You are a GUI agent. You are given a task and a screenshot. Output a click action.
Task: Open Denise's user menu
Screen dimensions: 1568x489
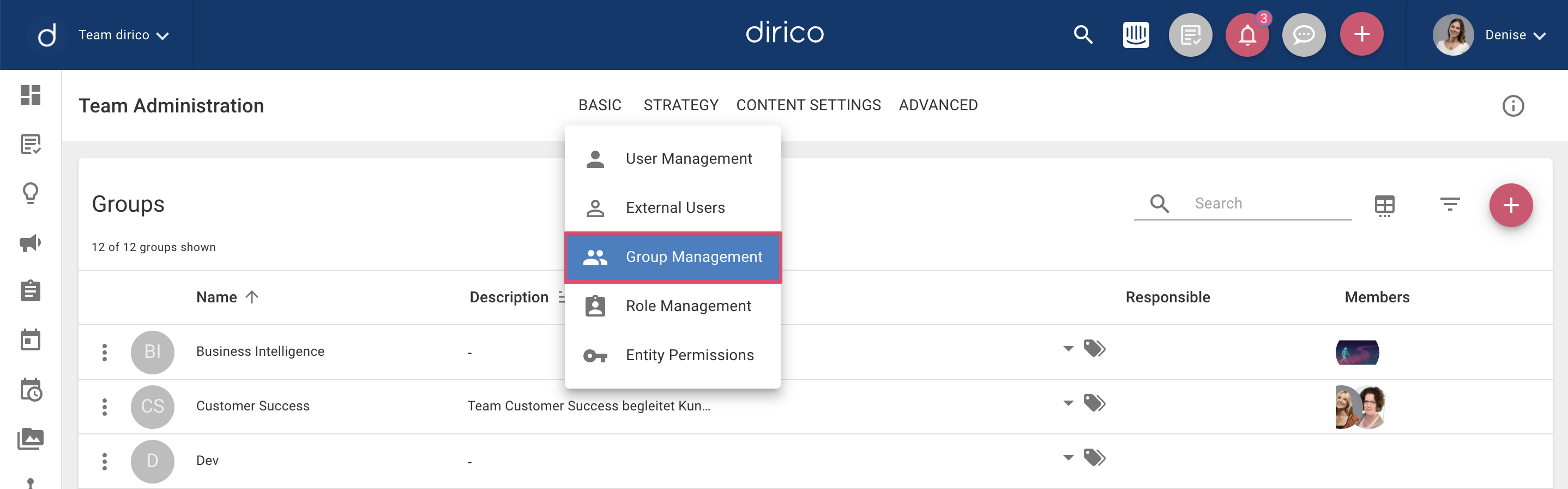click(x=1515, y=35)
